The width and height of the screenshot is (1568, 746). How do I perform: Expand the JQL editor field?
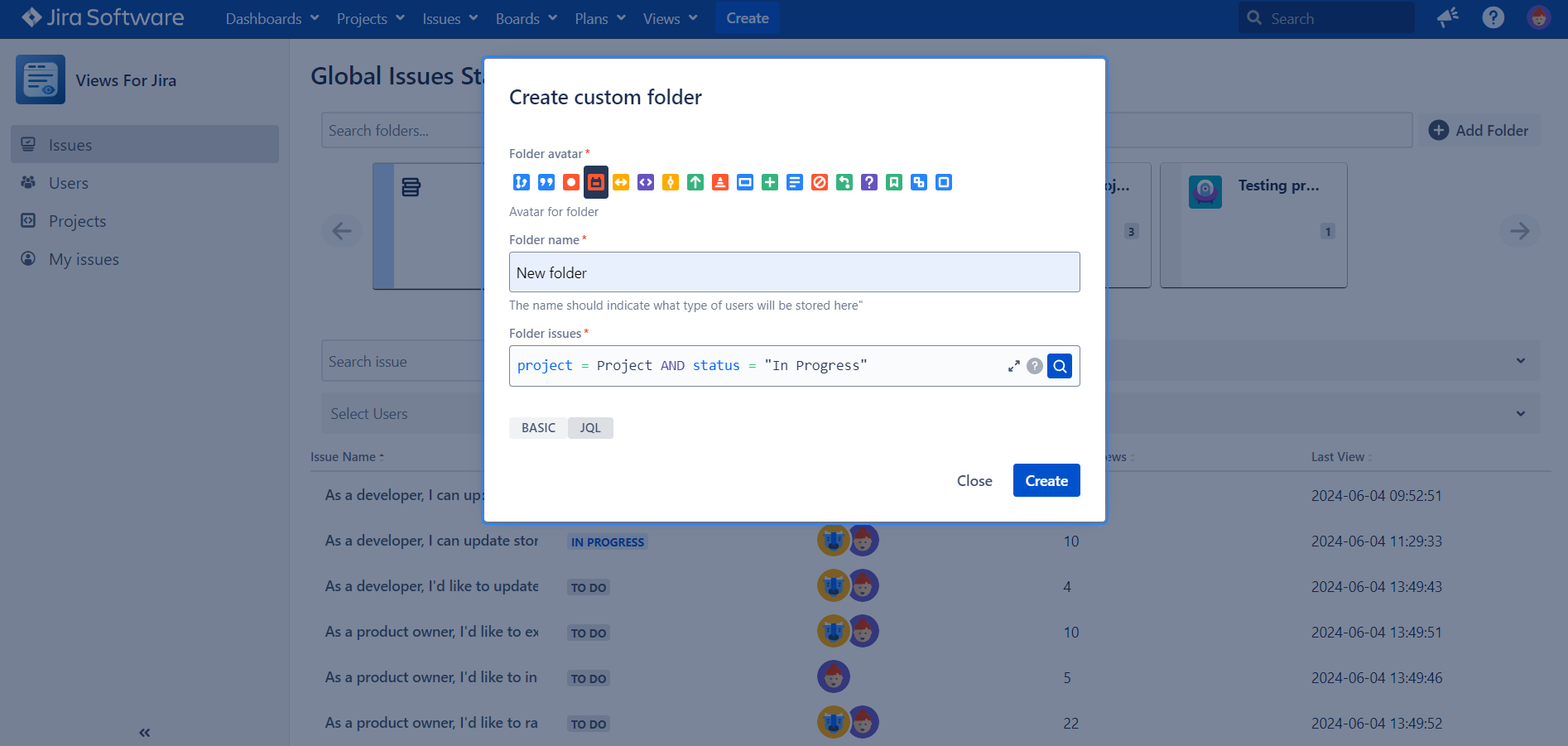tap(1013, 366)
